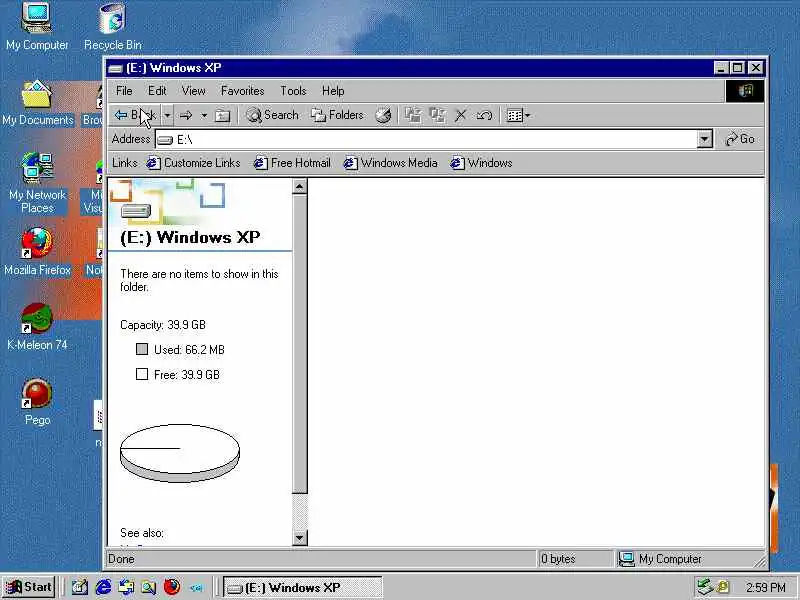
Task: Select the Pego desktop shortcut
Action: pos(37,402)
